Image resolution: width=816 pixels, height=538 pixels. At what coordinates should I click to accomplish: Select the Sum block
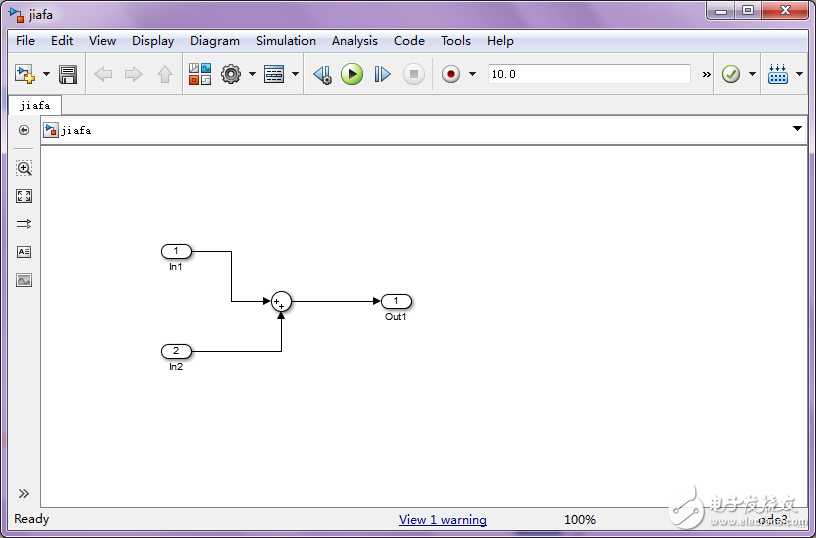[x=281, y=301]
